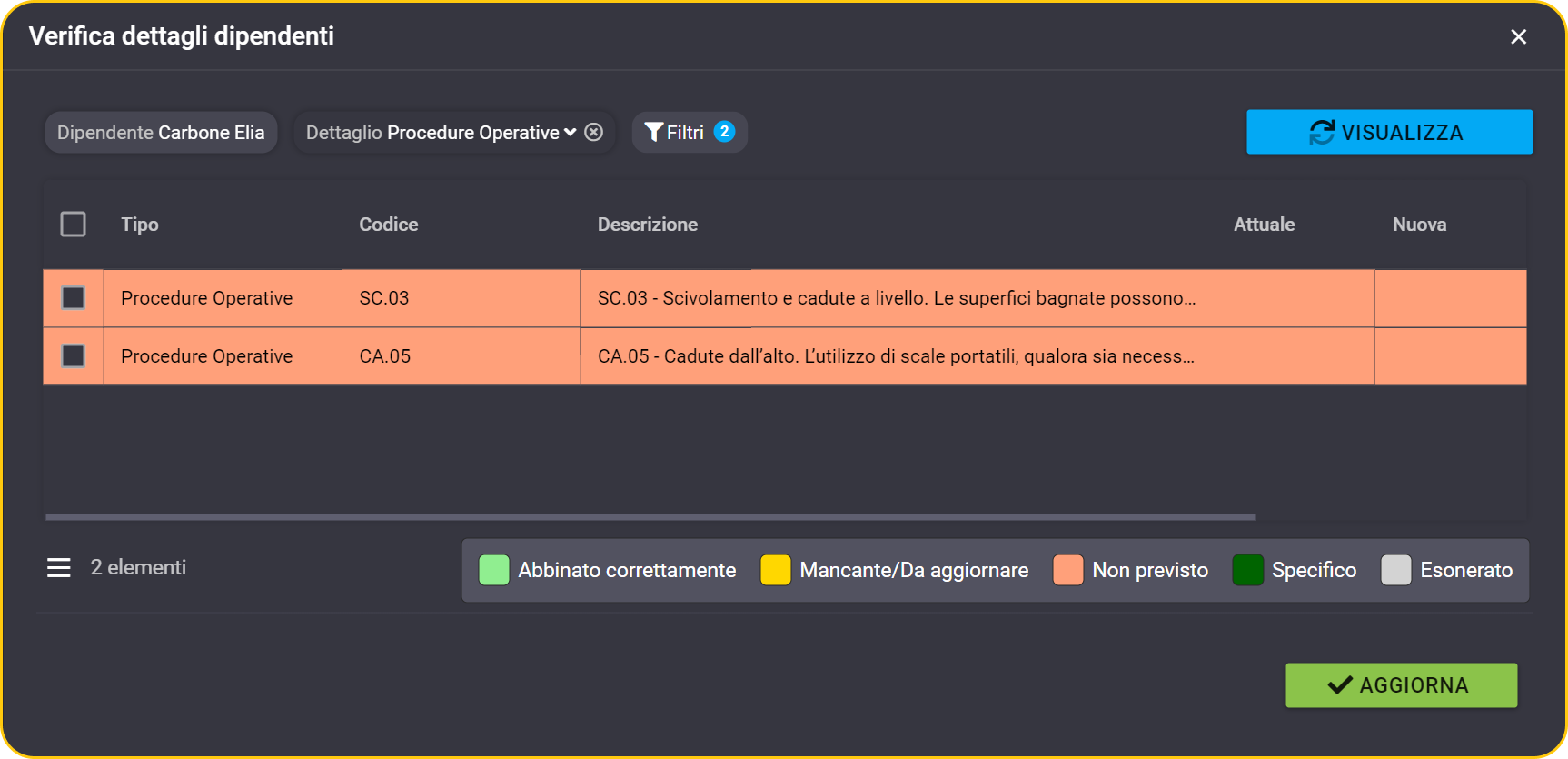This screenshot has width=1568, height=759.
Task: Sort by the Codice column header
Action: click(x=389, y=225)
